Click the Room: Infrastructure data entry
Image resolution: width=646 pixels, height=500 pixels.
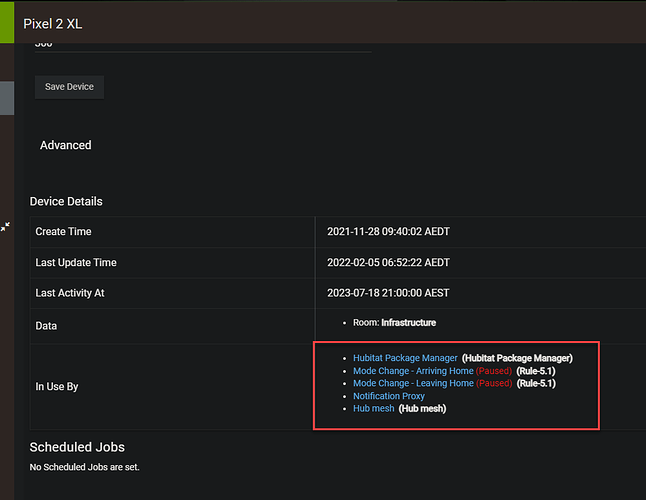[x=394, y=323]
